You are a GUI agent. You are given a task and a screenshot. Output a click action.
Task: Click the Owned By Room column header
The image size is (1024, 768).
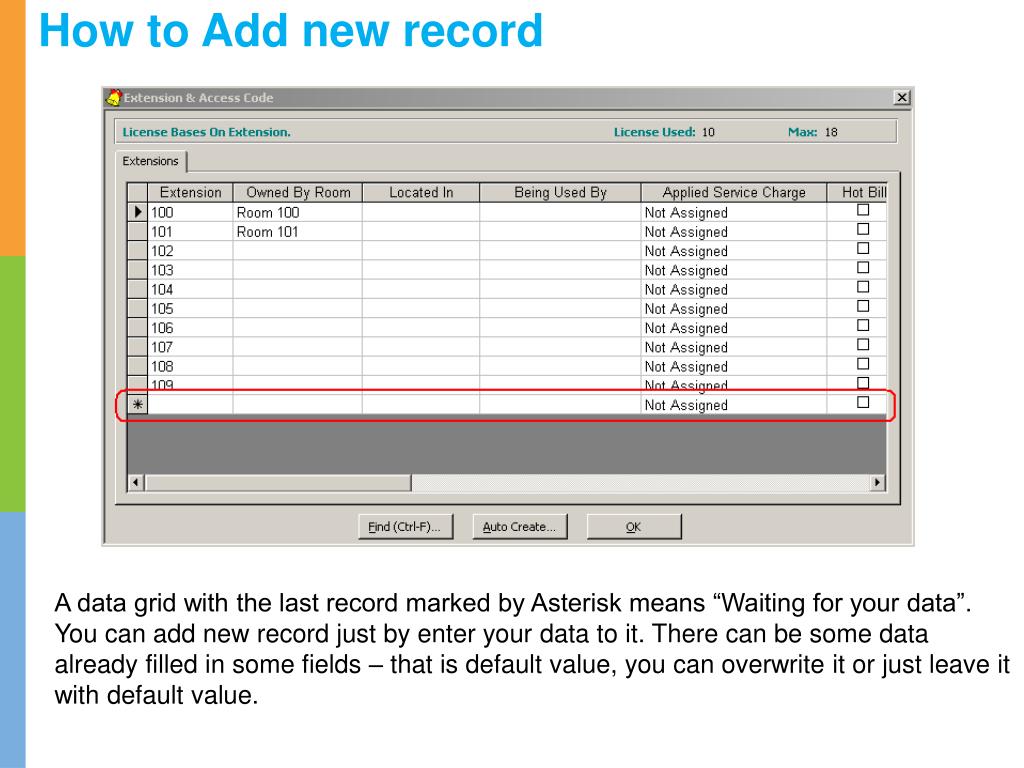298,193
